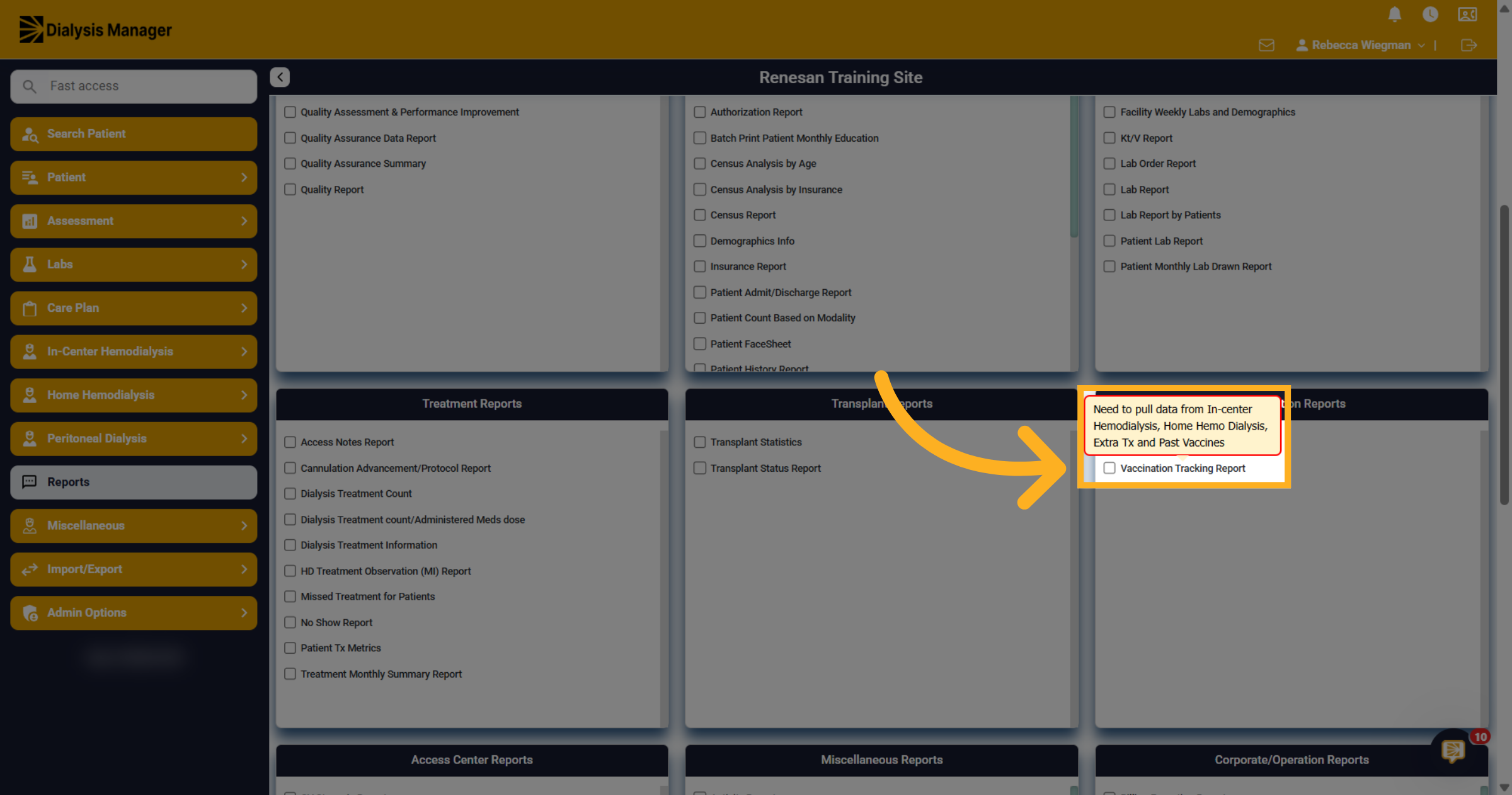Viewport: 1512px width, 795px height.
Task: Click the notification bell icon
Action: (1395, 14)
